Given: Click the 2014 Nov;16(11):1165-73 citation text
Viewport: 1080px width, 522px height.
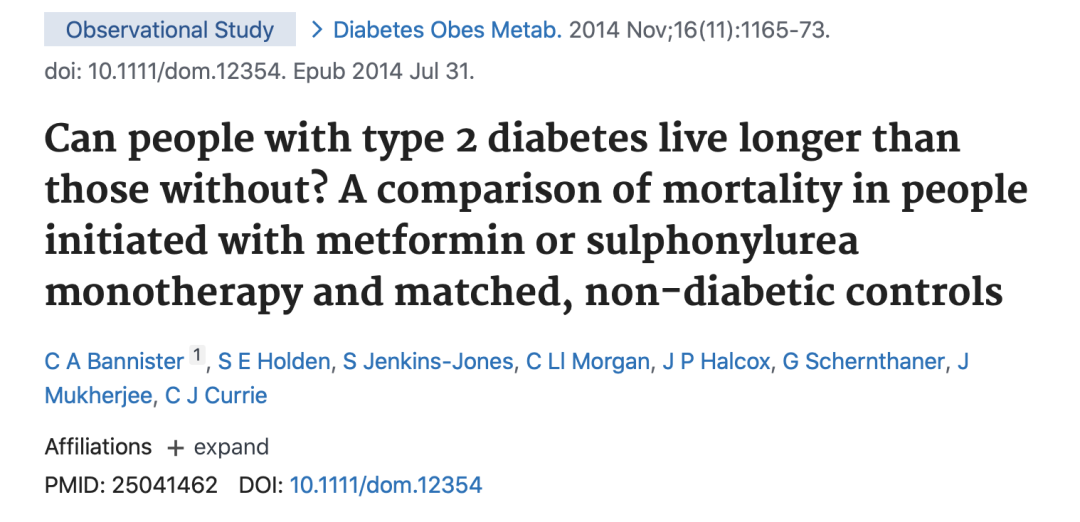Looking at the screenshot, I should coord(700,30).
